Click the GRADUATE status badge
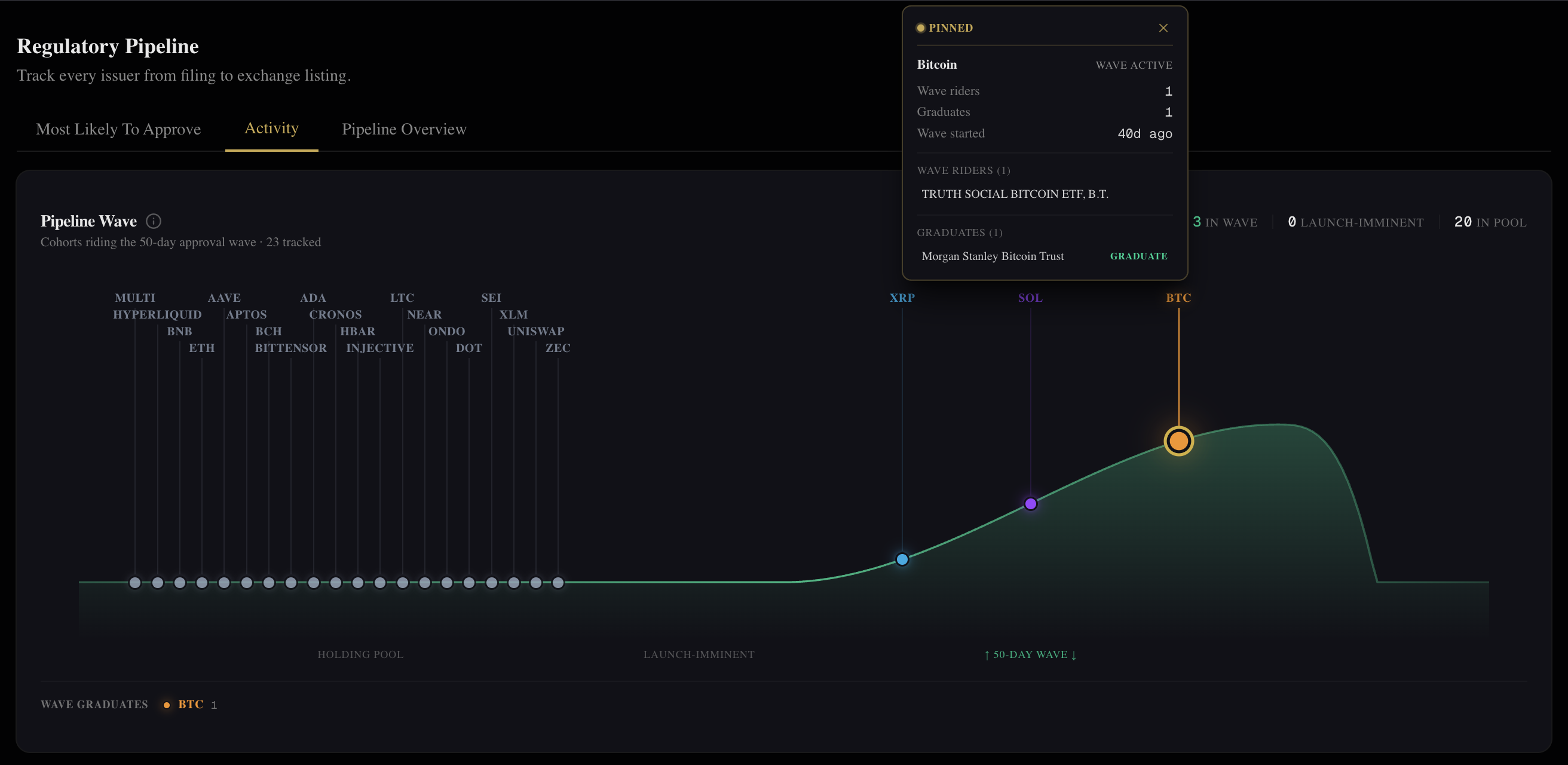 (1138, 256)
